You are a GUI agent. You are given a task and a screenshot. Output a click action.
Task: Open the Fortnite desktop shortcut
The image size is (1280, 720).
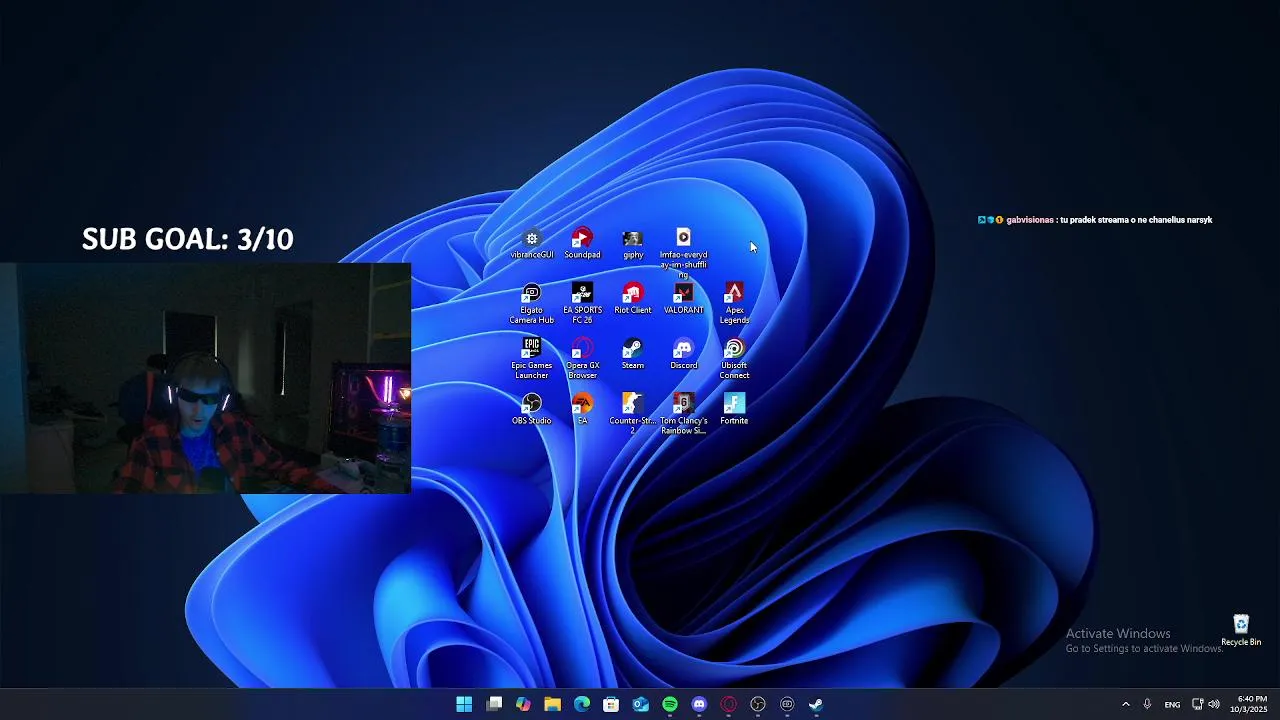[x=734, y=409]
